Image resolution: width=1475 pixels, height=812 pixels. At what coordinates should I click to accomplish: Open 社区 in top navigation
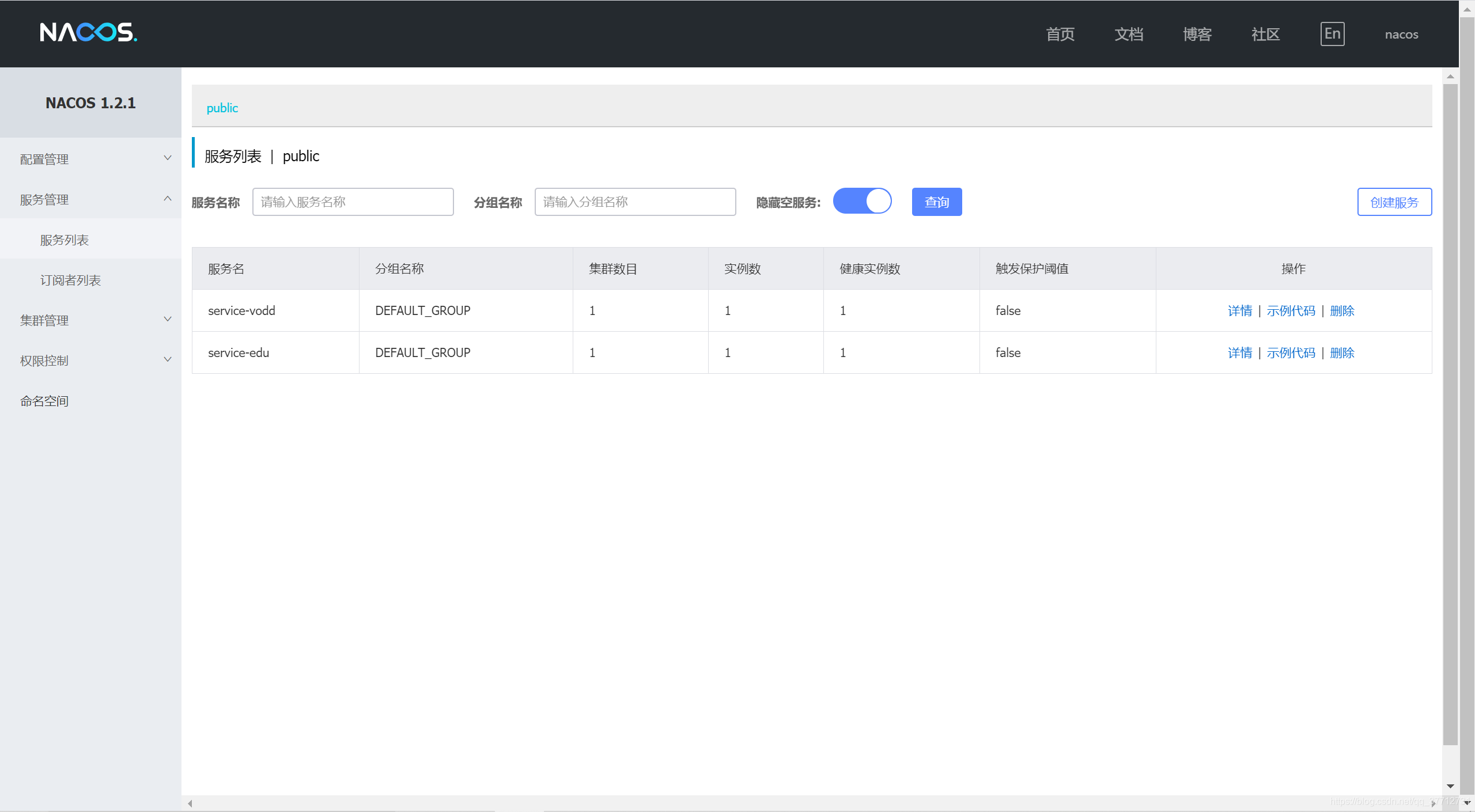pos(1265,35)
